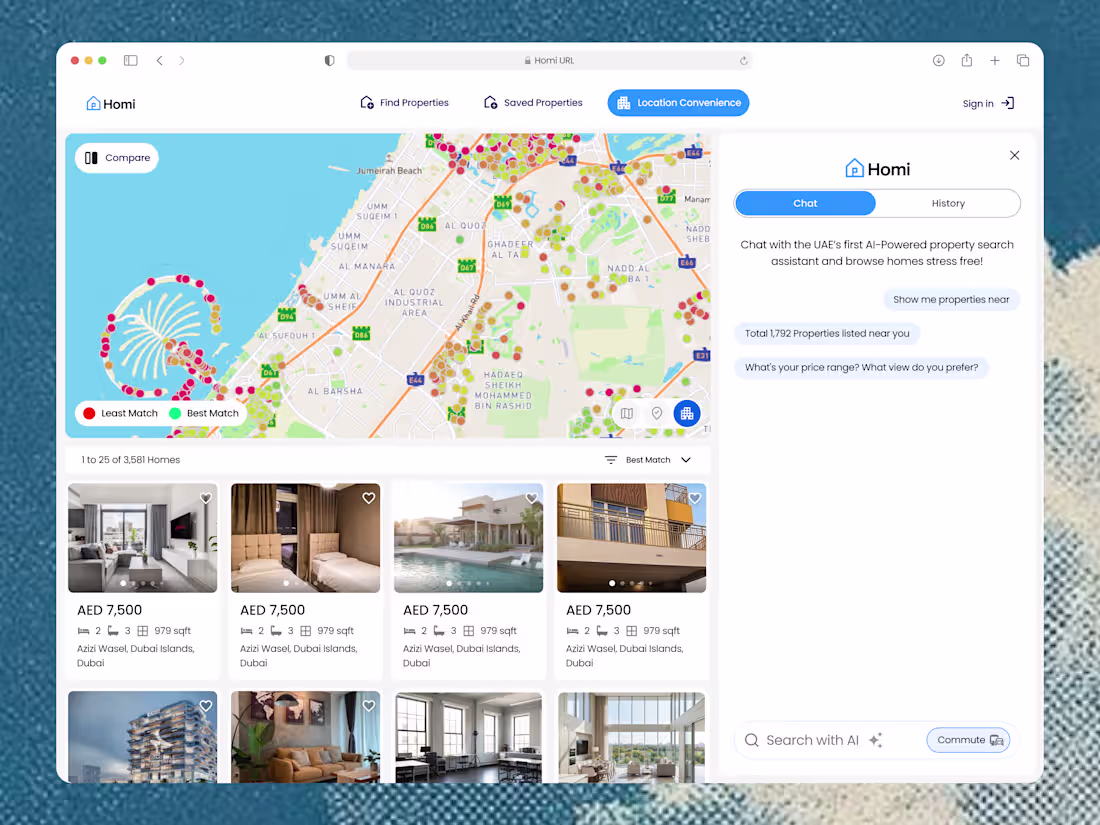The image size is (1100, 825).
Task: Switch to map view icon on map
Action: point(626,413)
